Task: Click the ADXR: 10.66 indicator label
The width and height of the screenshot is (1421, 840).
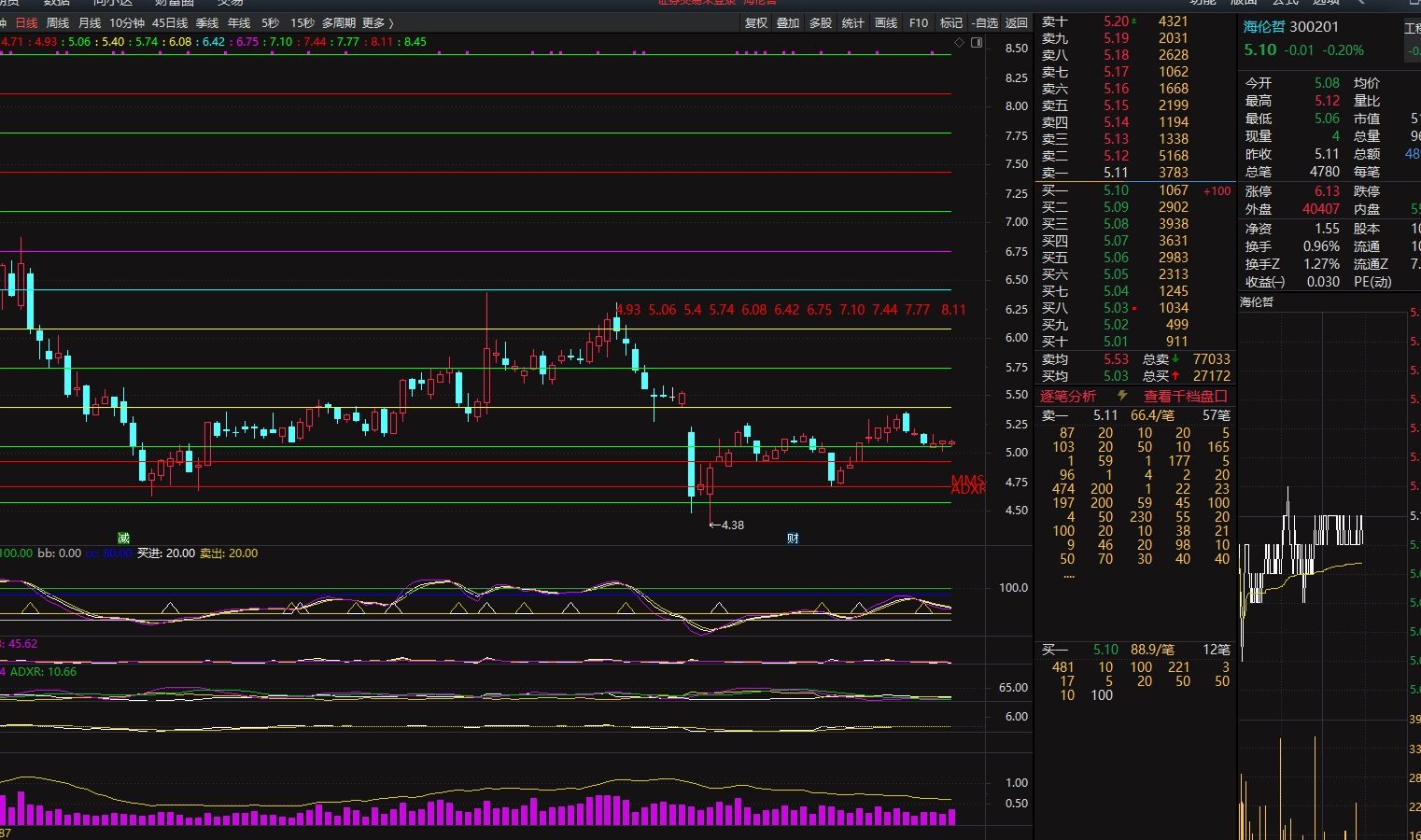Action: pos(43,672)
